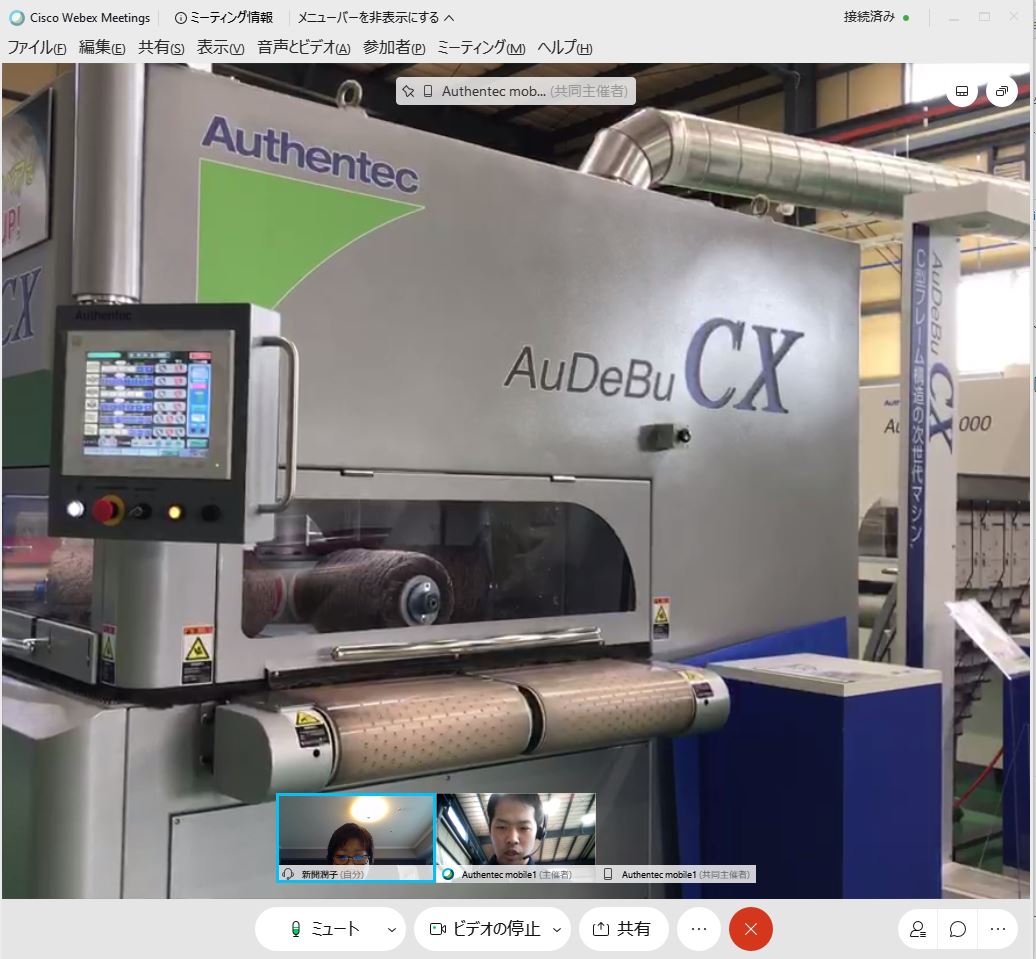Stop the camera with ビデオの停止
The width and height of the screenshot is (1036, 959).
486,929
